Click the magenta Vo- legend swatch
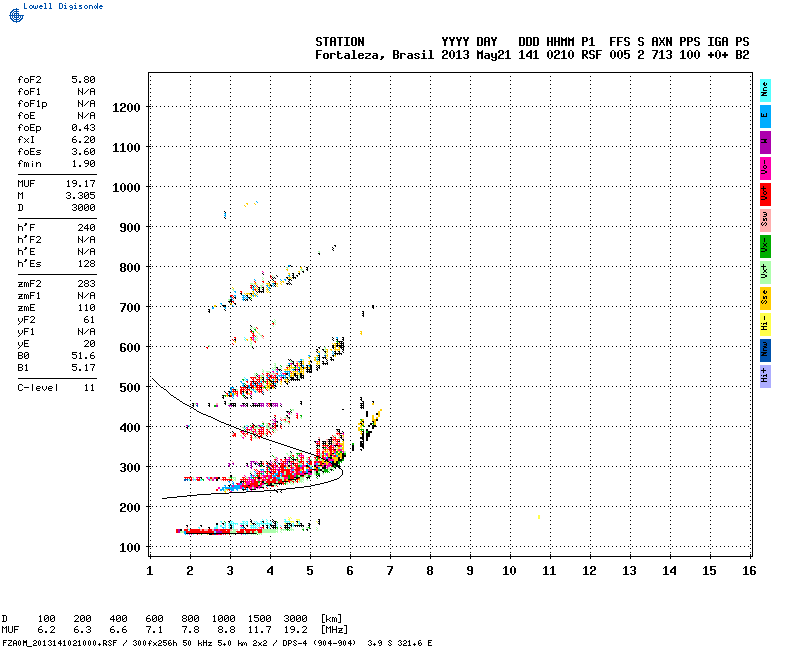This screenshot has width=800, height=650. (x=765, y=168)
